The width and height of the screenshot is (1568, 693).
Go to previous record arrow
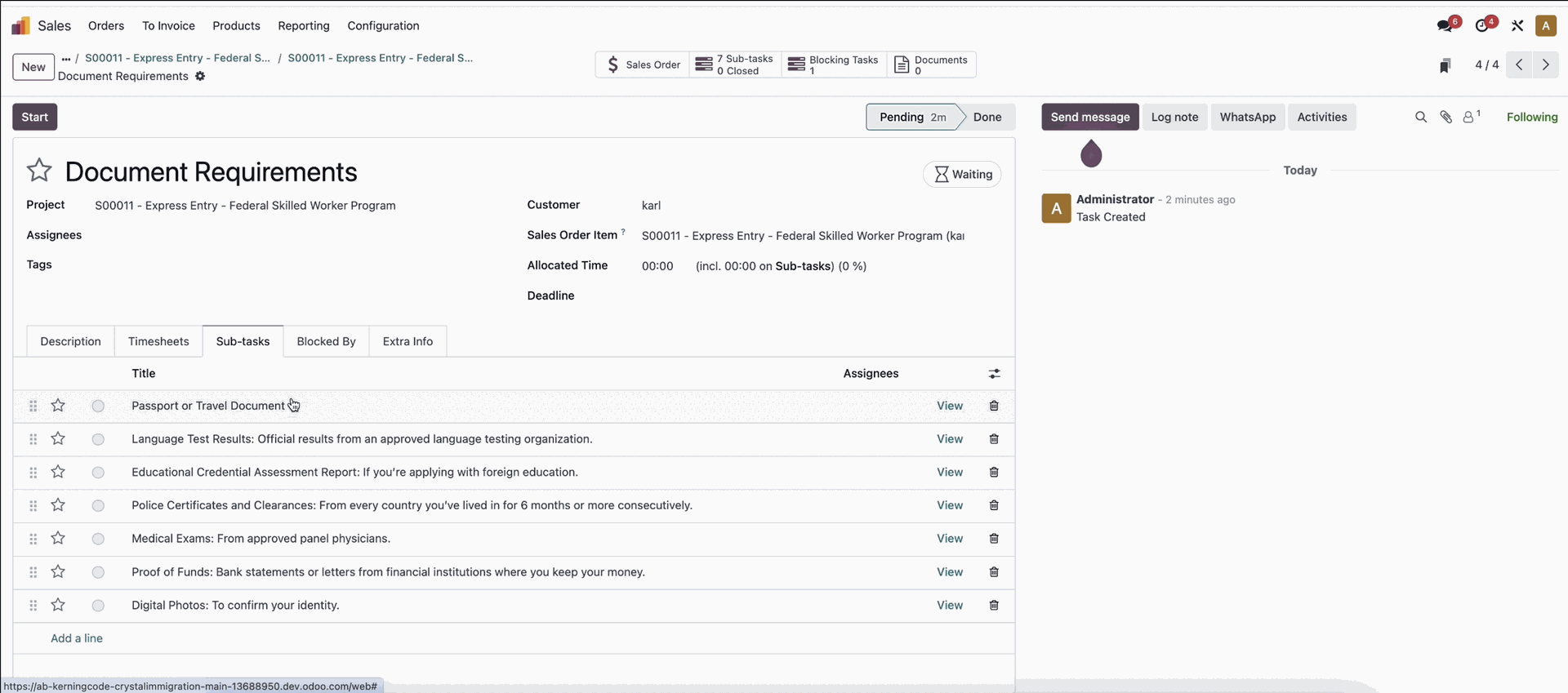pyautogui.click(x=1519, y=64)
